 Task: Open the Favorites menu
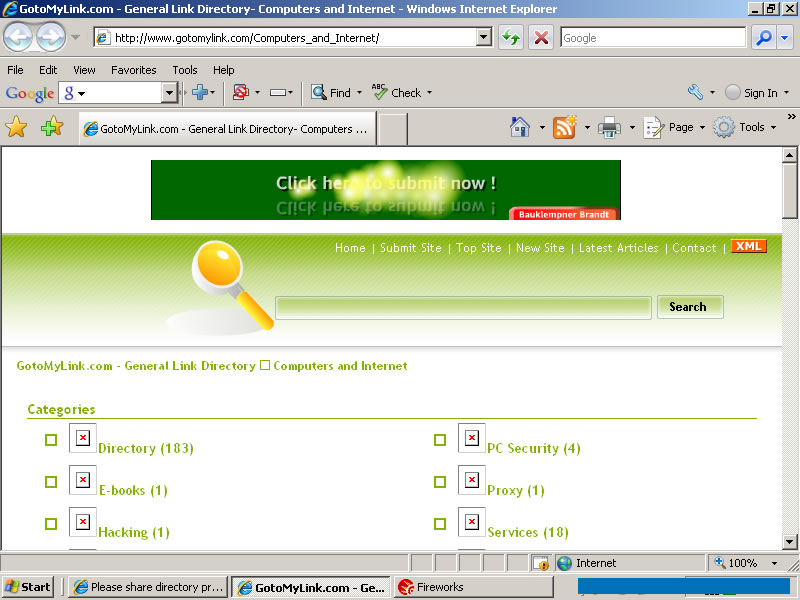(134, 70)
